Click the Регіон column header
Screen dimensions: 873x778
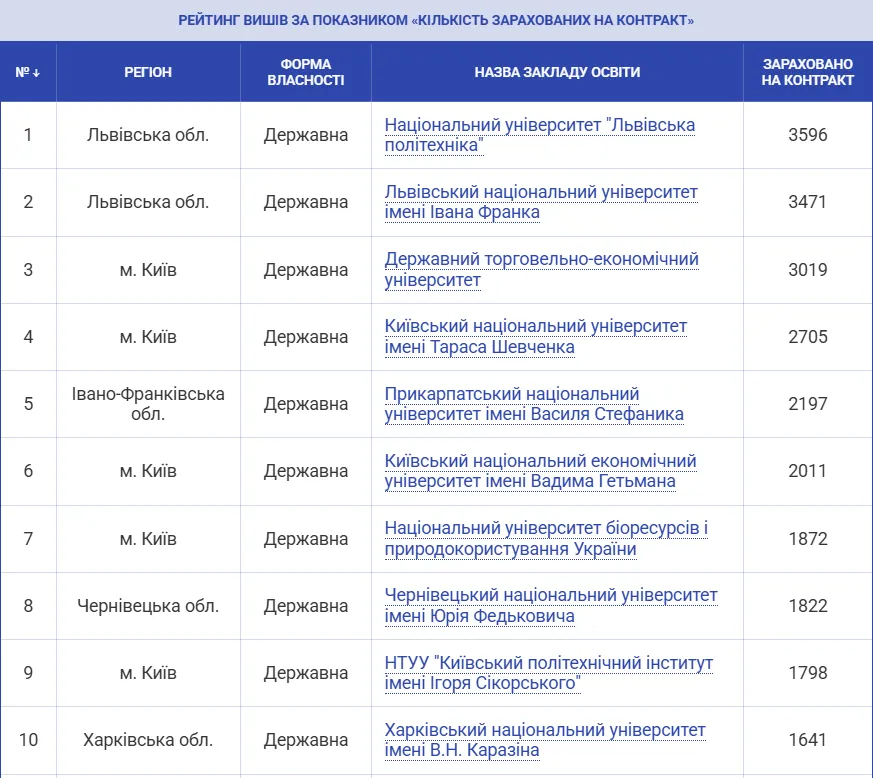148,72
